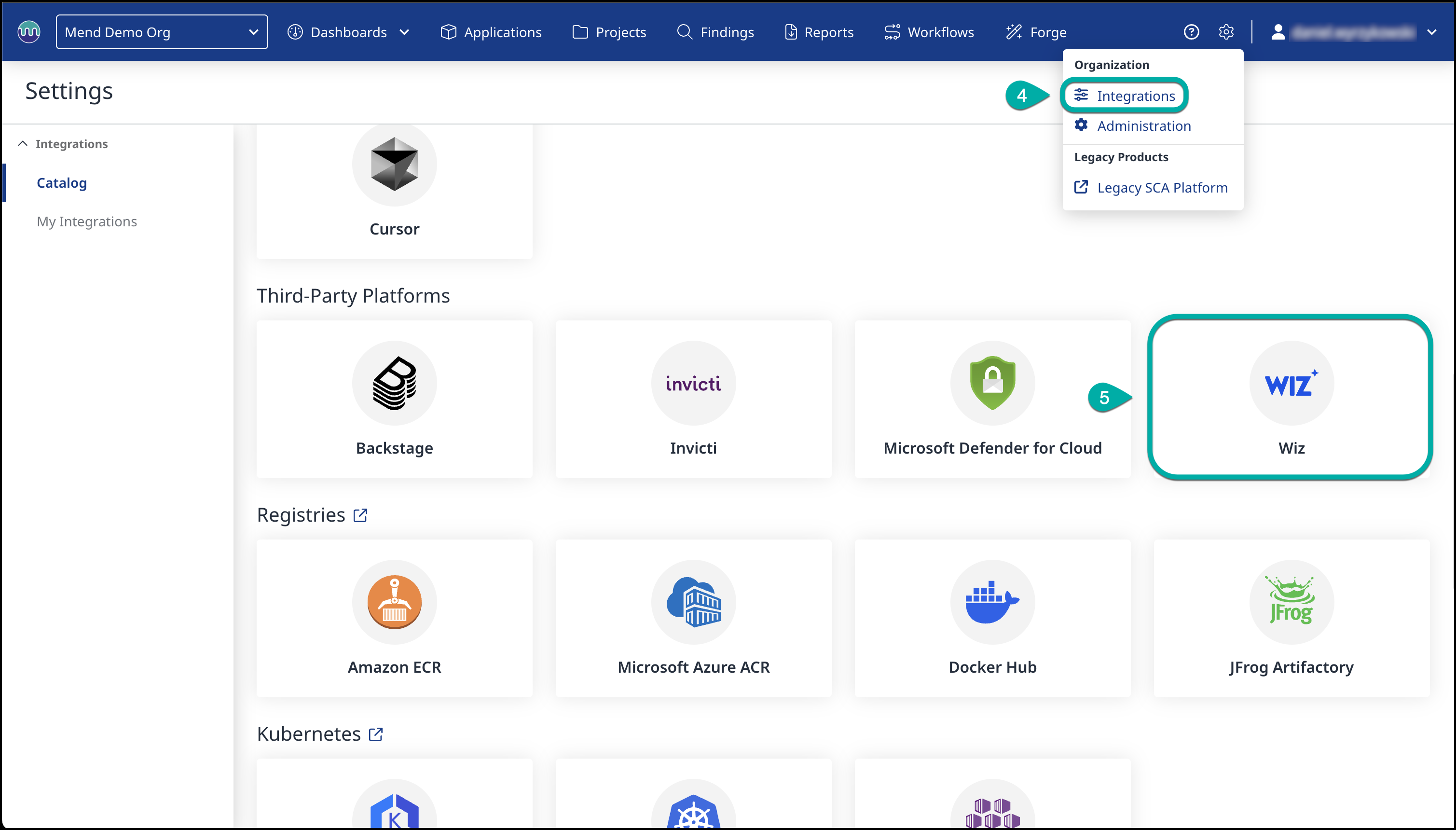1456x830 pixels.
Task: Choose the Docker Hub registry tile
Action: [x=992, y=618]
